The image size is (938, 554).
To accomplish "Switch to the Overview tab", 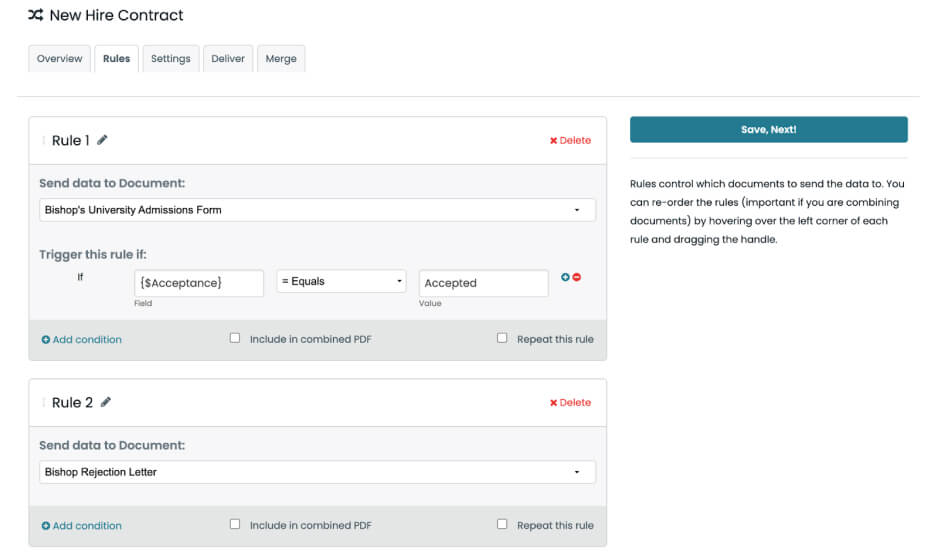I will (x=59, y=59).
